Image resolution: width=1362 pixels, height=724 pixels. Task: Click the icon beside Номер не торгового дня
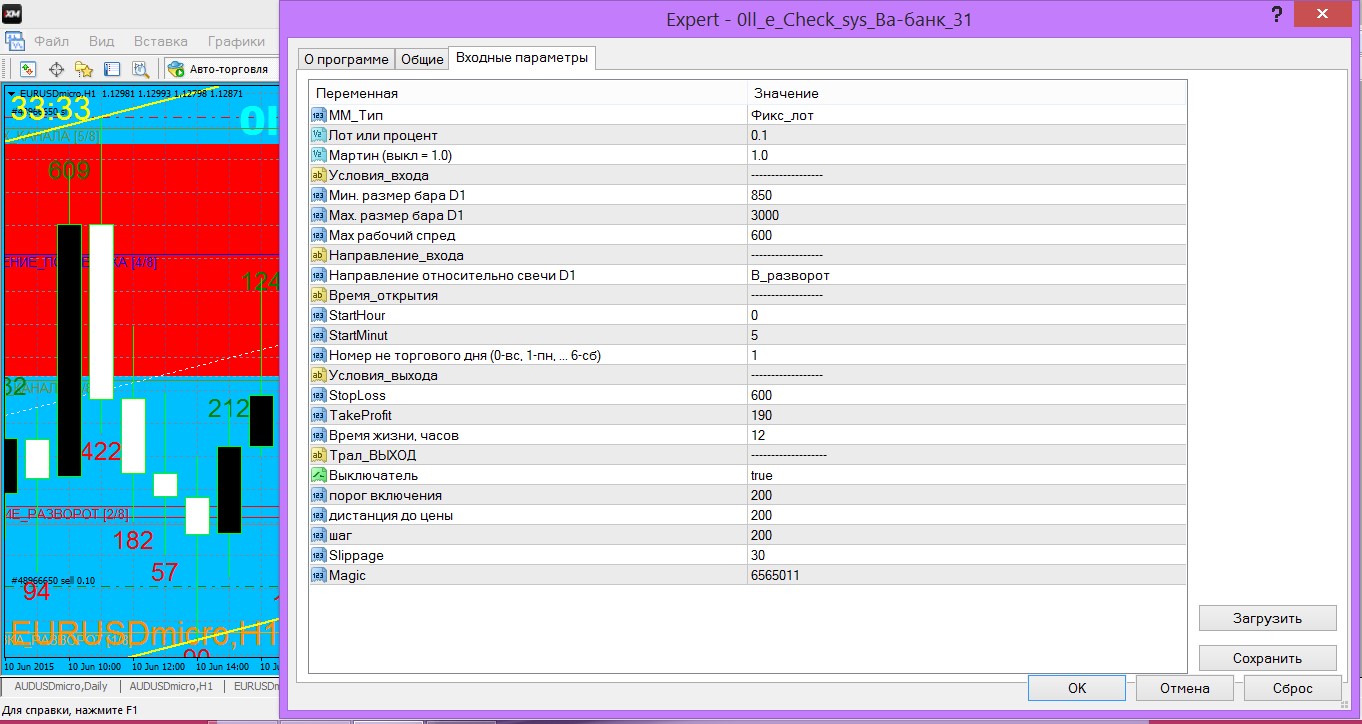318,355
